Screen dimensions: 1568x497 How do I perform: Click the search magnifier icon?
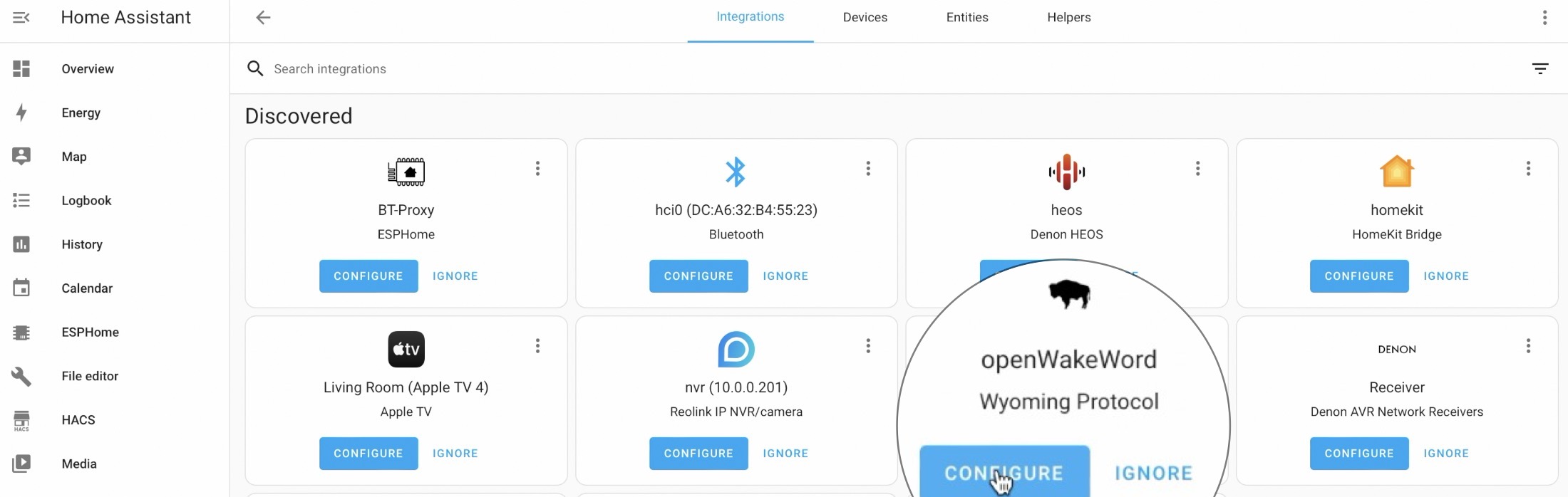point(255,68)
